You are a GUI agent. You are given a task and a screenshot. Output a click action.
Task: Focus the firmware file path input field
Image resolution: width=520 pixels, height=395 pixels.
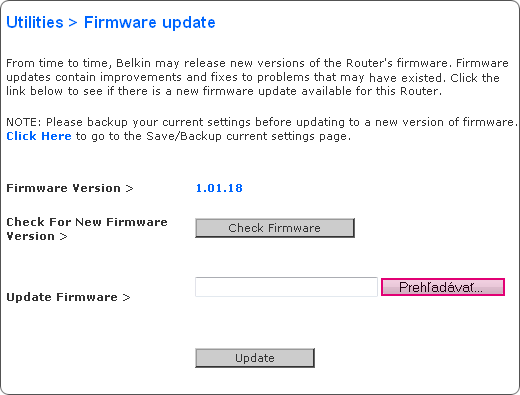286,287
